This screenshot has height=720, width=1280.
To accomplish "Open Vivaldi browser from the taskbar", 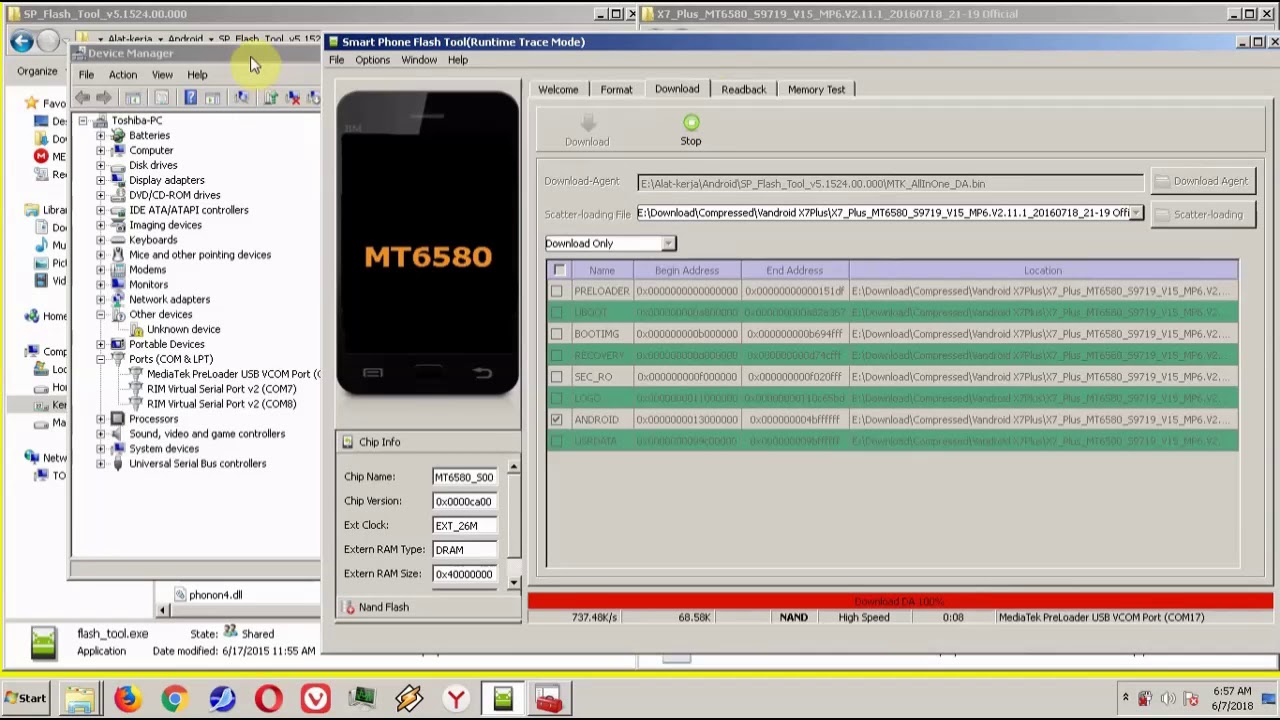I will [x=315, y=698].
